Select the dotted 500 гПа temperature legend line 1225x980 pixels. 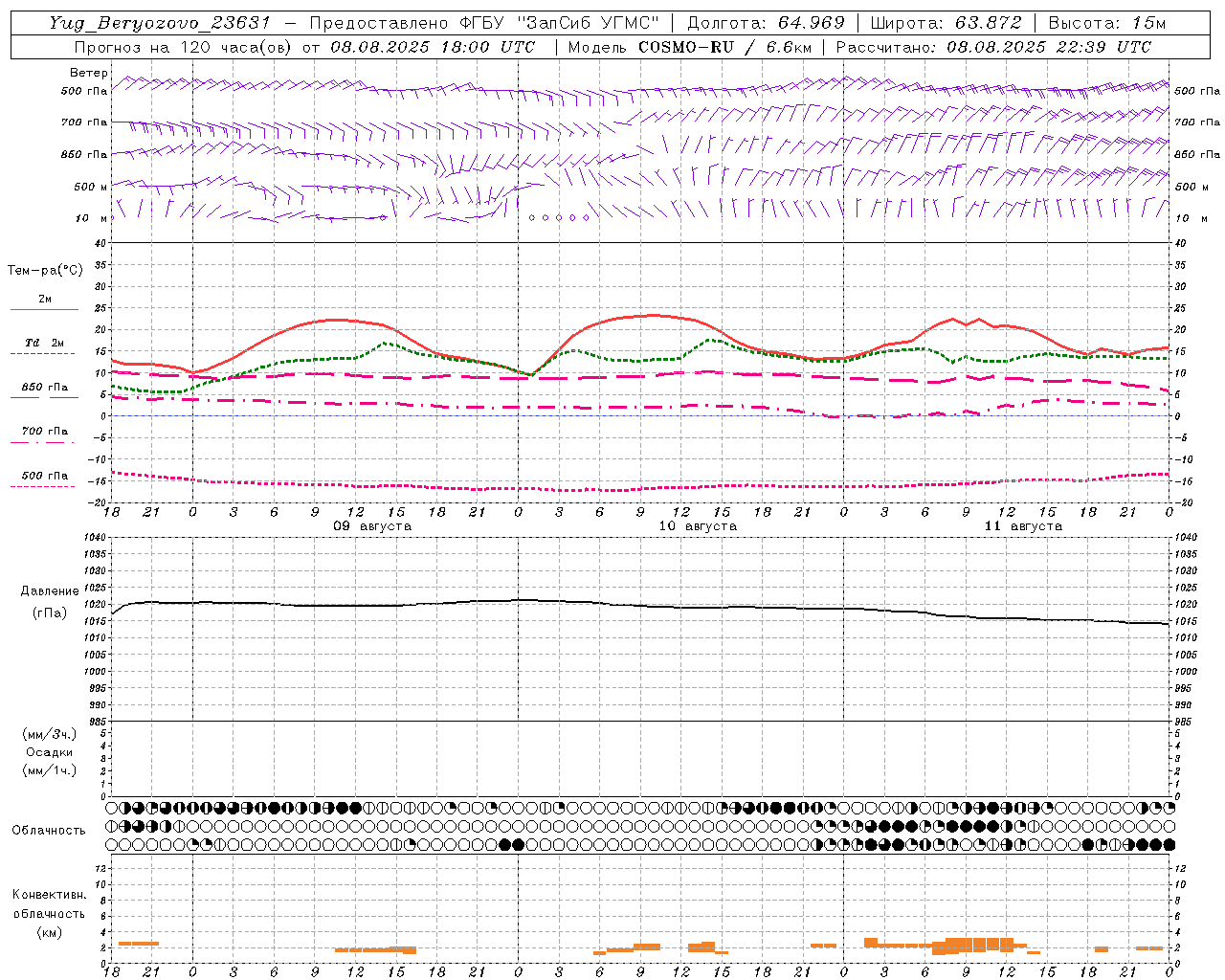coord(42,486)
